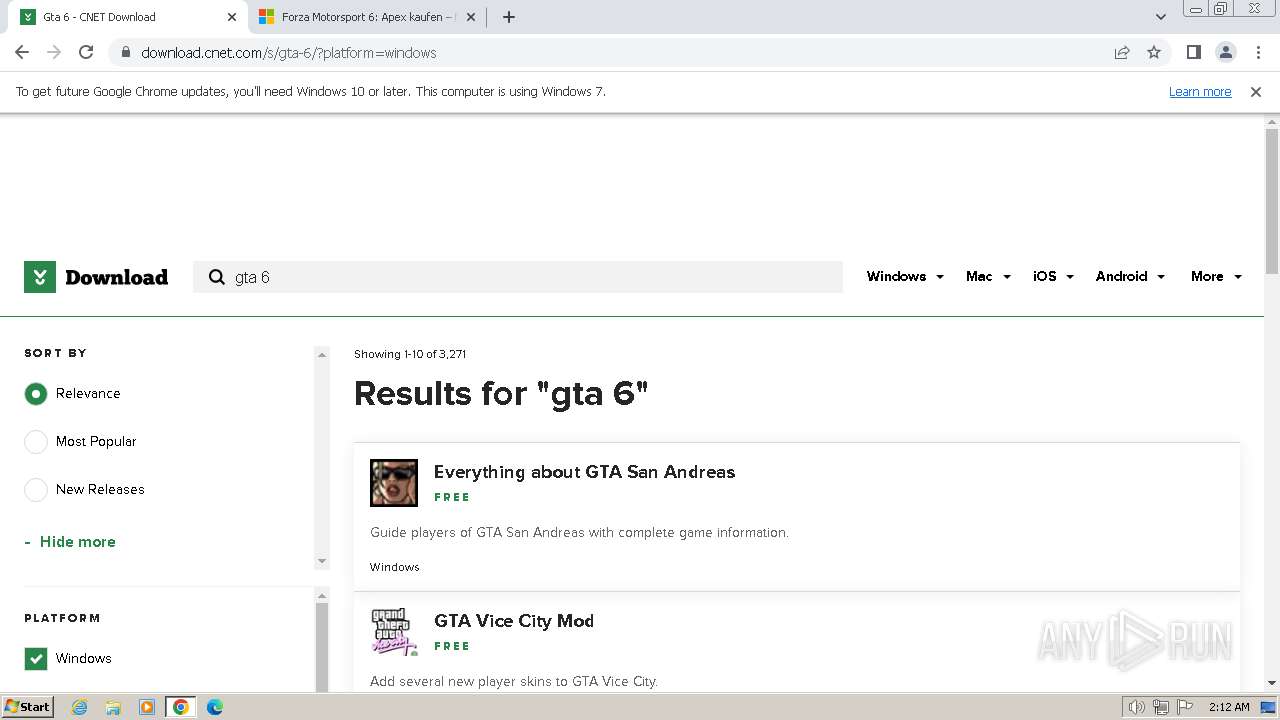Open a new tab with plus button
This screenshot has height=720, width=1280.
click(x=509, y=17)
